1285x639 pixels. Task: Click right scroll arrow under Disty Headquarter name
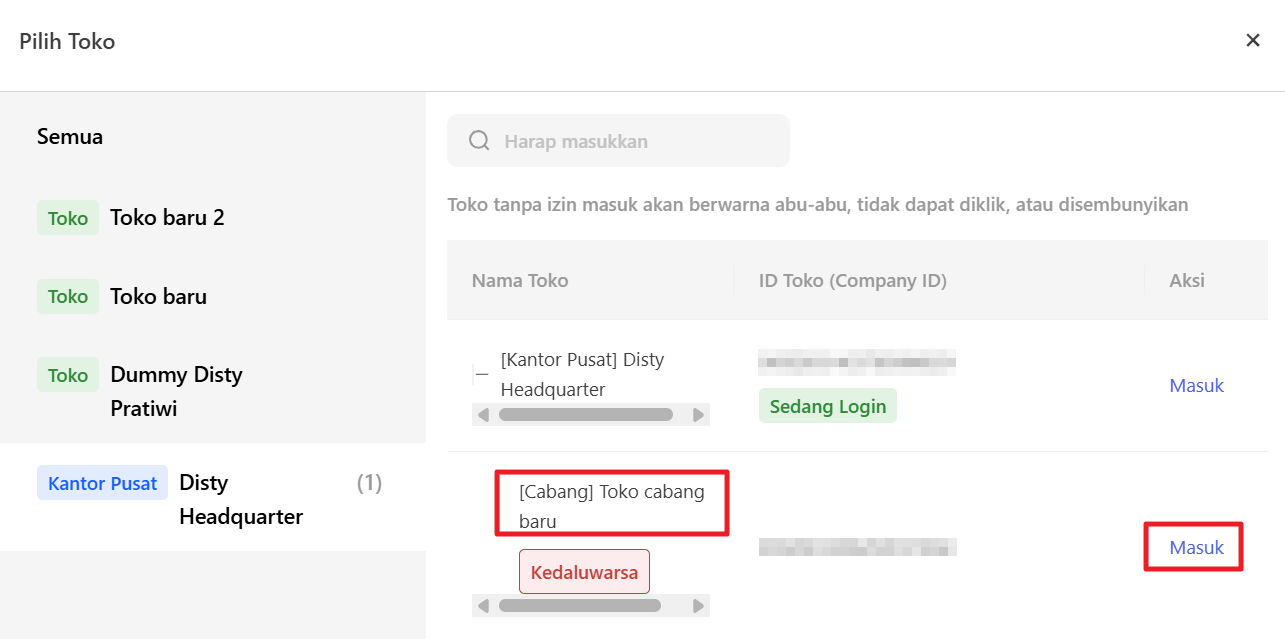point(698,415)
